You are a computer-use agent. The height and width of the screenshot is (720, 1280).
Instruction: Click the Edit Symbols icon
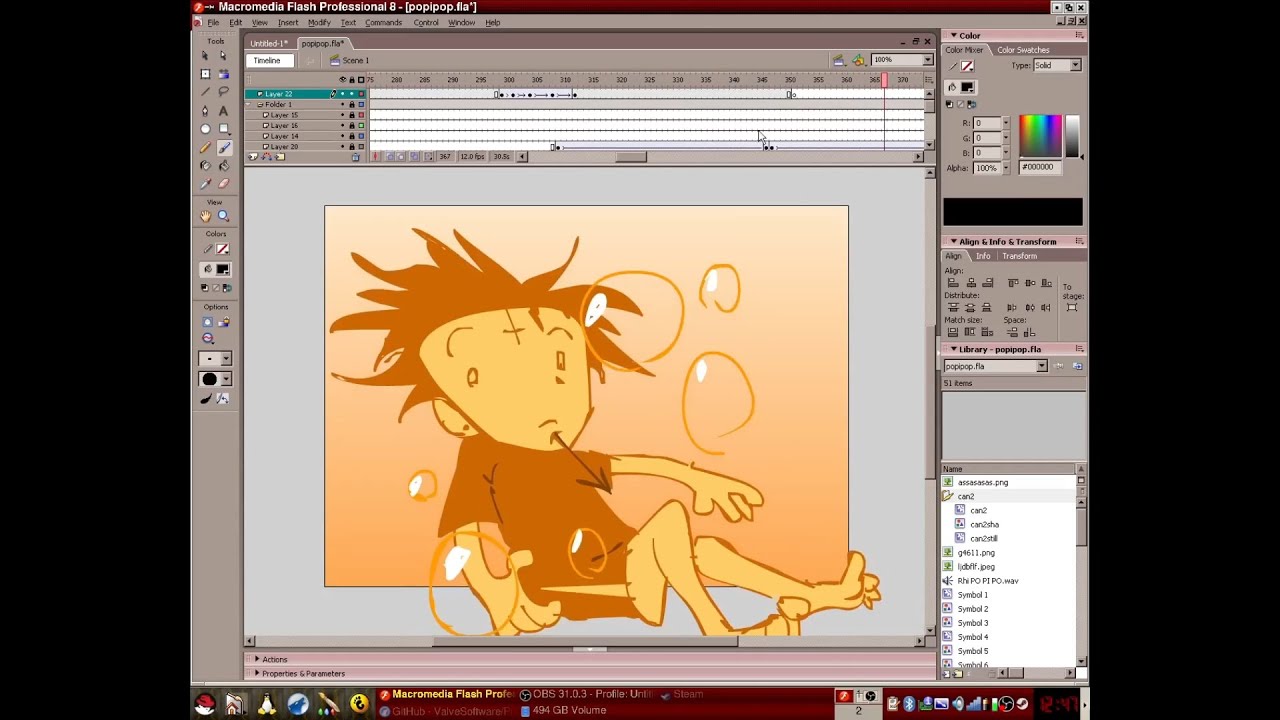tap(858, 60)
